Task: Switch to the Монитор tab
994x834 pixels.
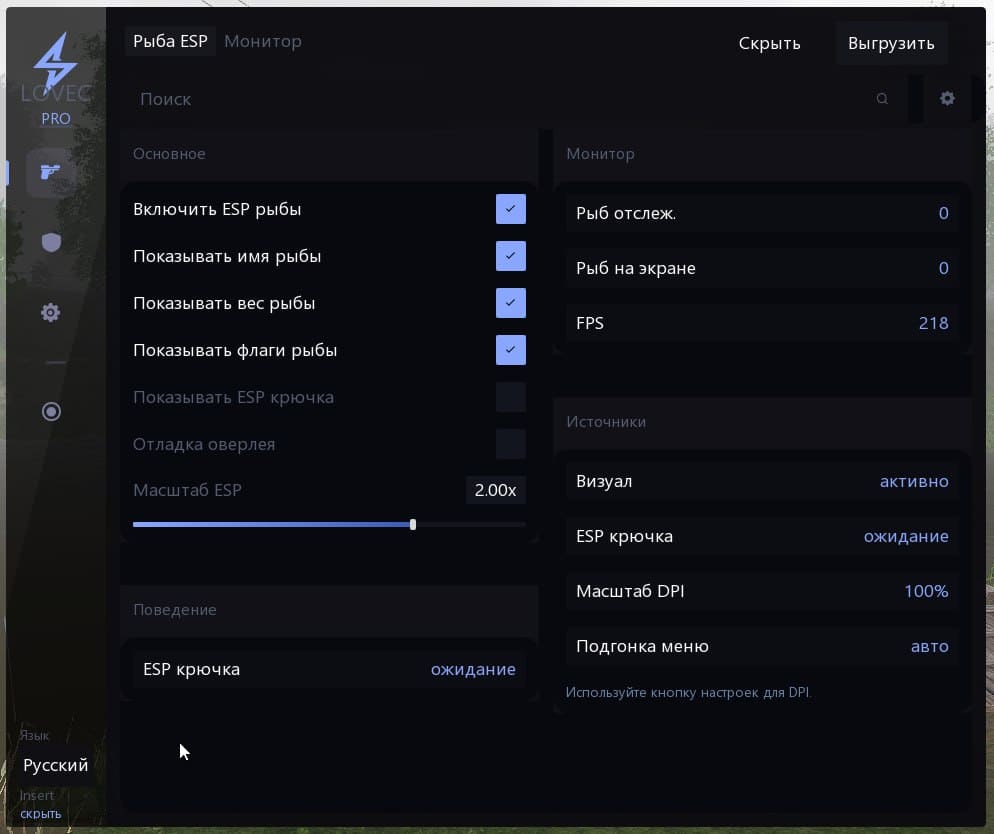Action: point(263,41)
